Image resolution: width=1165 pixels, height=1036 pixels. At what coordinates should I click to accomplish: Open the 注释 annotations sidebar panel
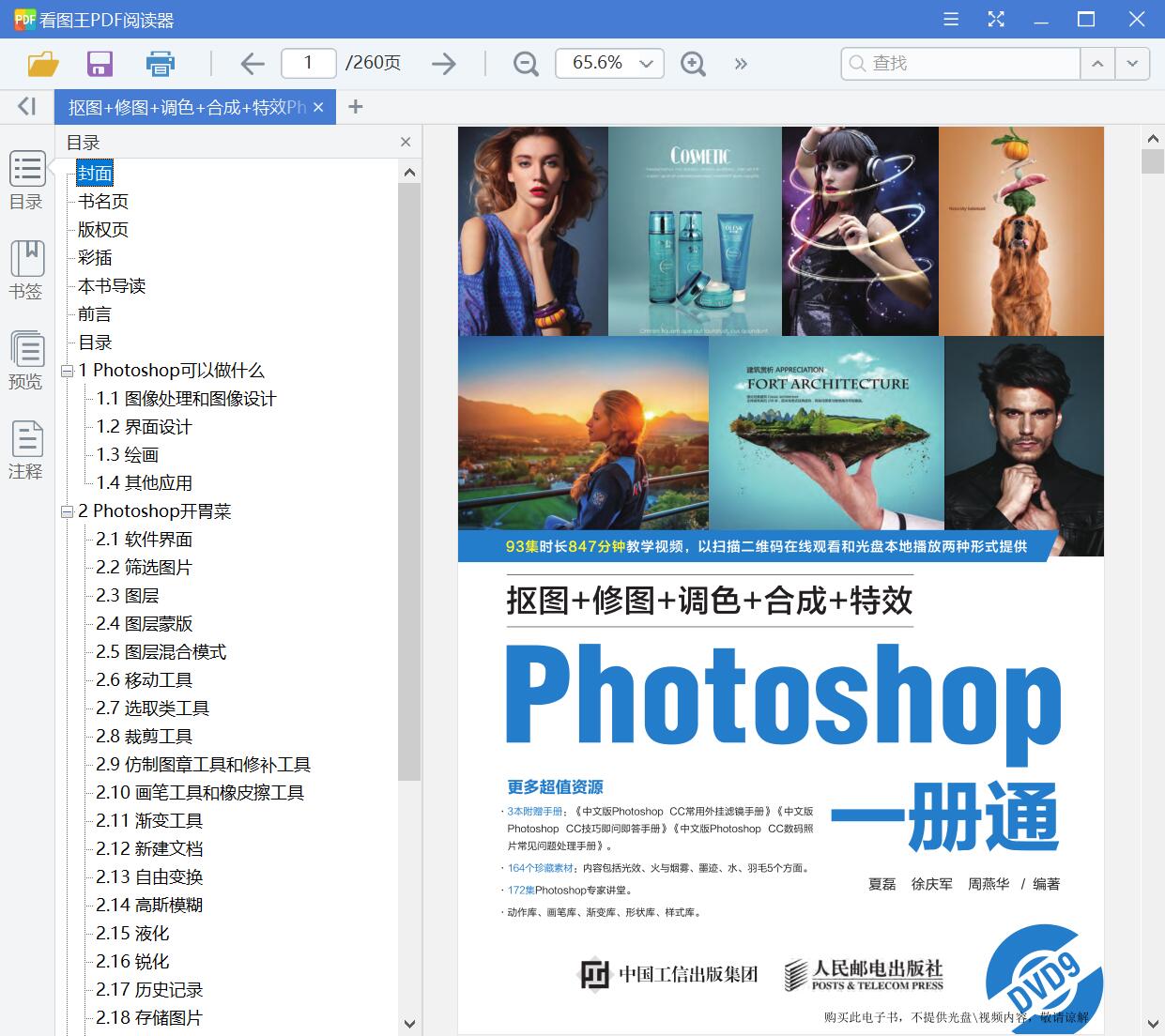pos(26,450)
